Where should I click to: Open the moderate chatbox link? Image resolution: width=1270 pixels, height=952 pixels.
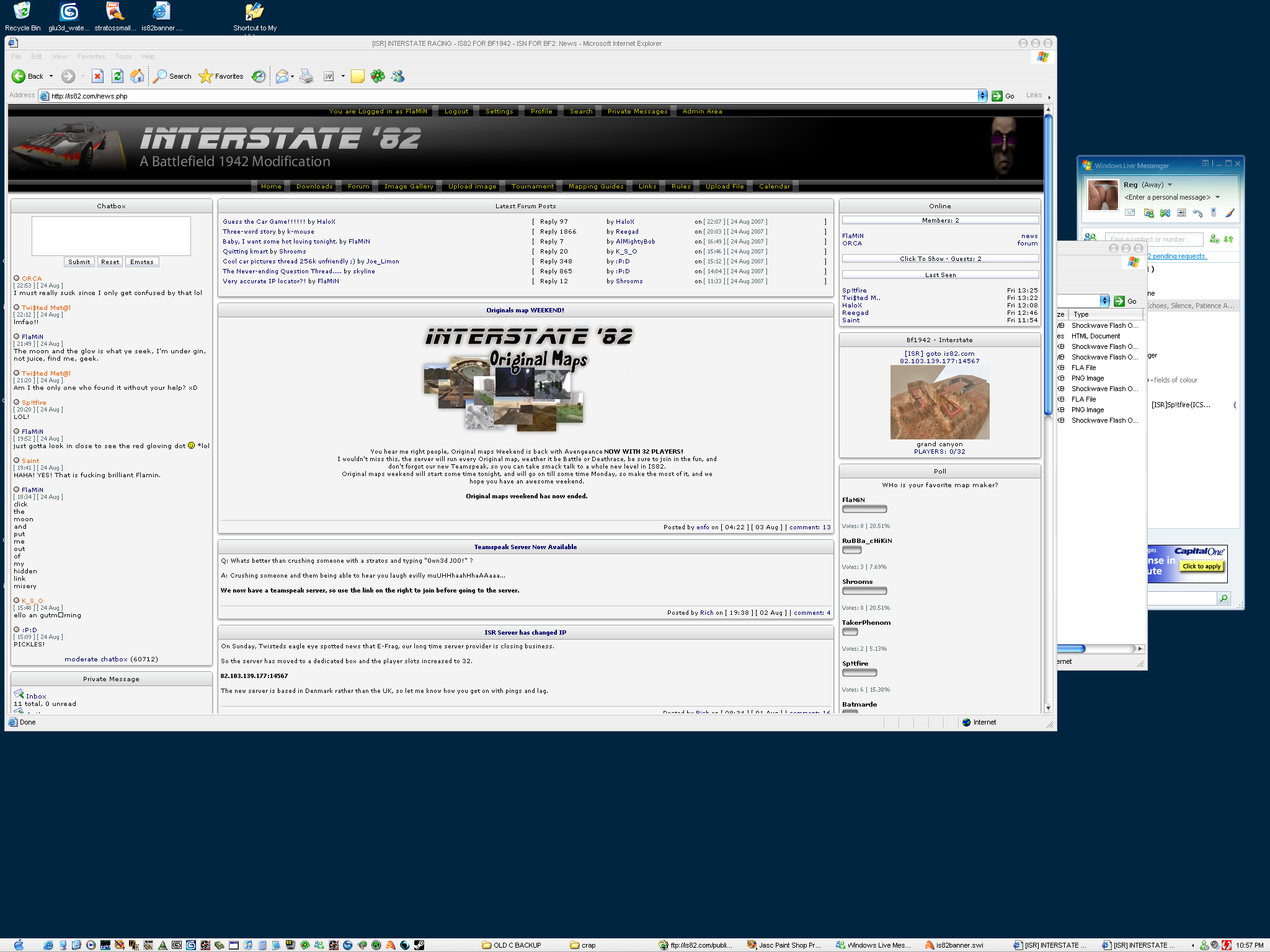point(96,659)
